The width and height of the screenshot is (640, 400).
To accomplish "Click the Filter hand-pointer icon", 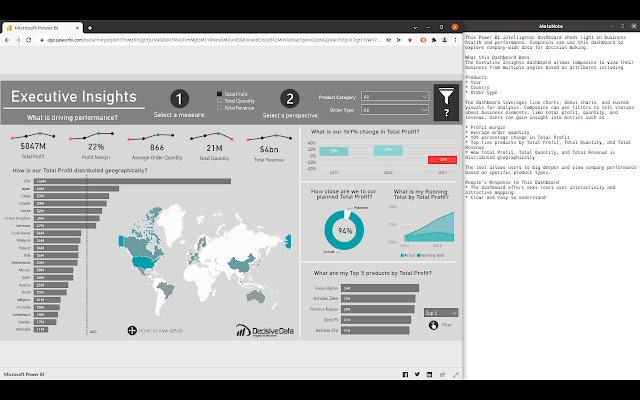I will click(x=433, y=325).
